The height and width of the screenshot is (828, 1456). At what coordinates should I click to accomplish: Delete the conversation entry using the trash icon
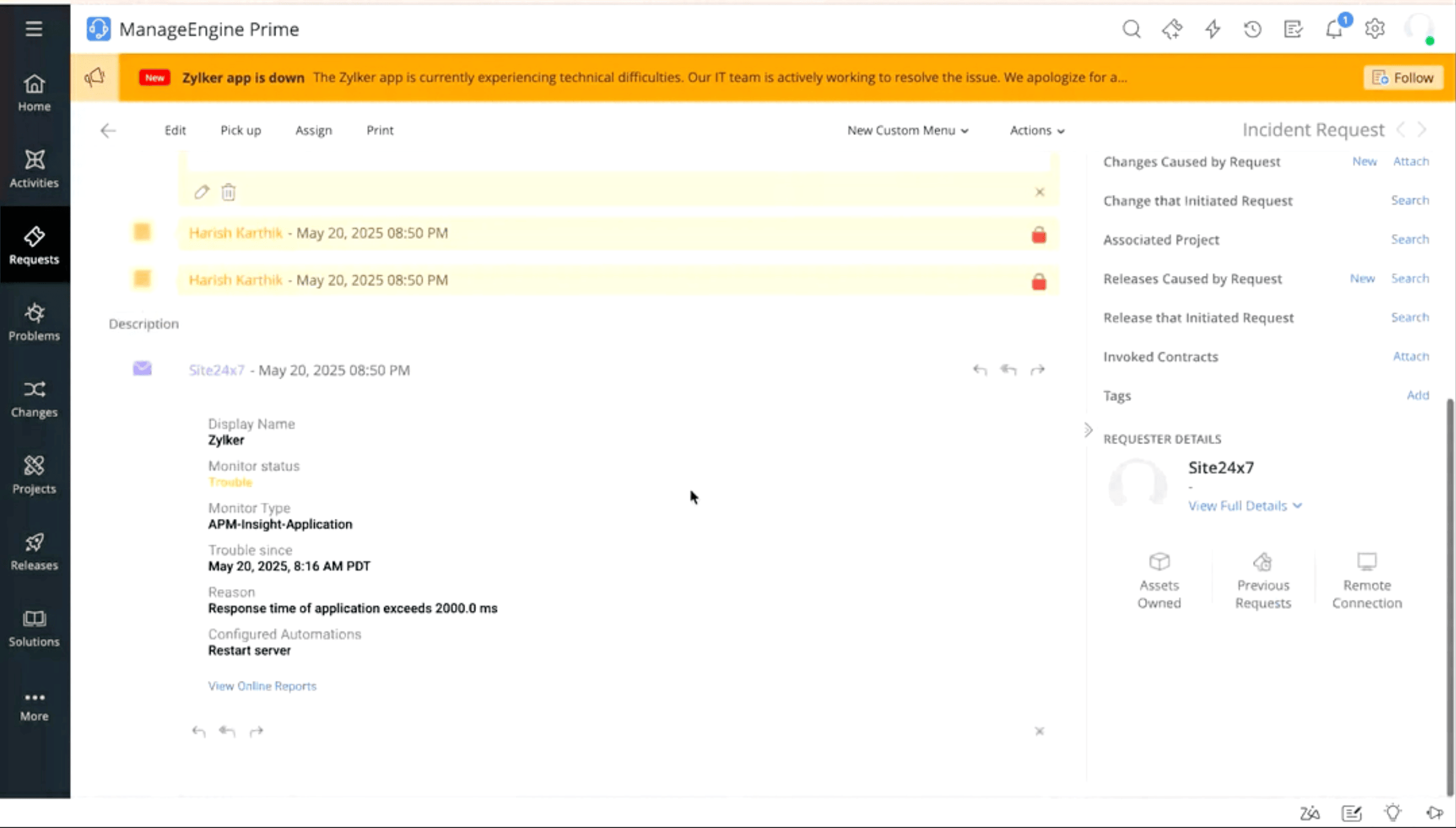coord(229,191)
